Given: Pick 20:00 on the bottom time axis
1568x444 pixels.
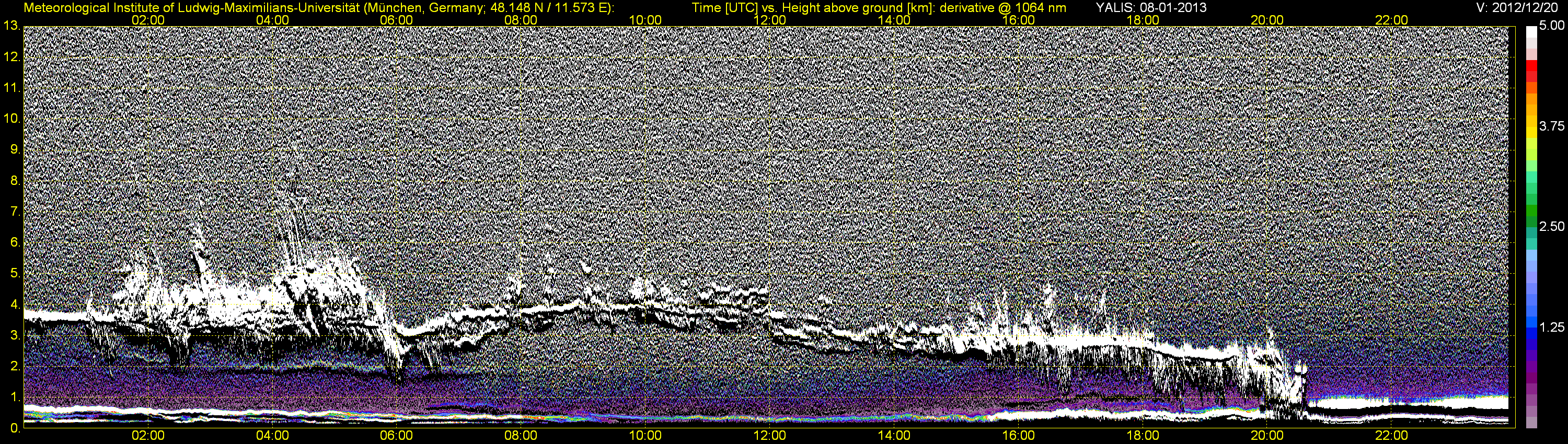Looking at the screenshot, I should 1267,436.
